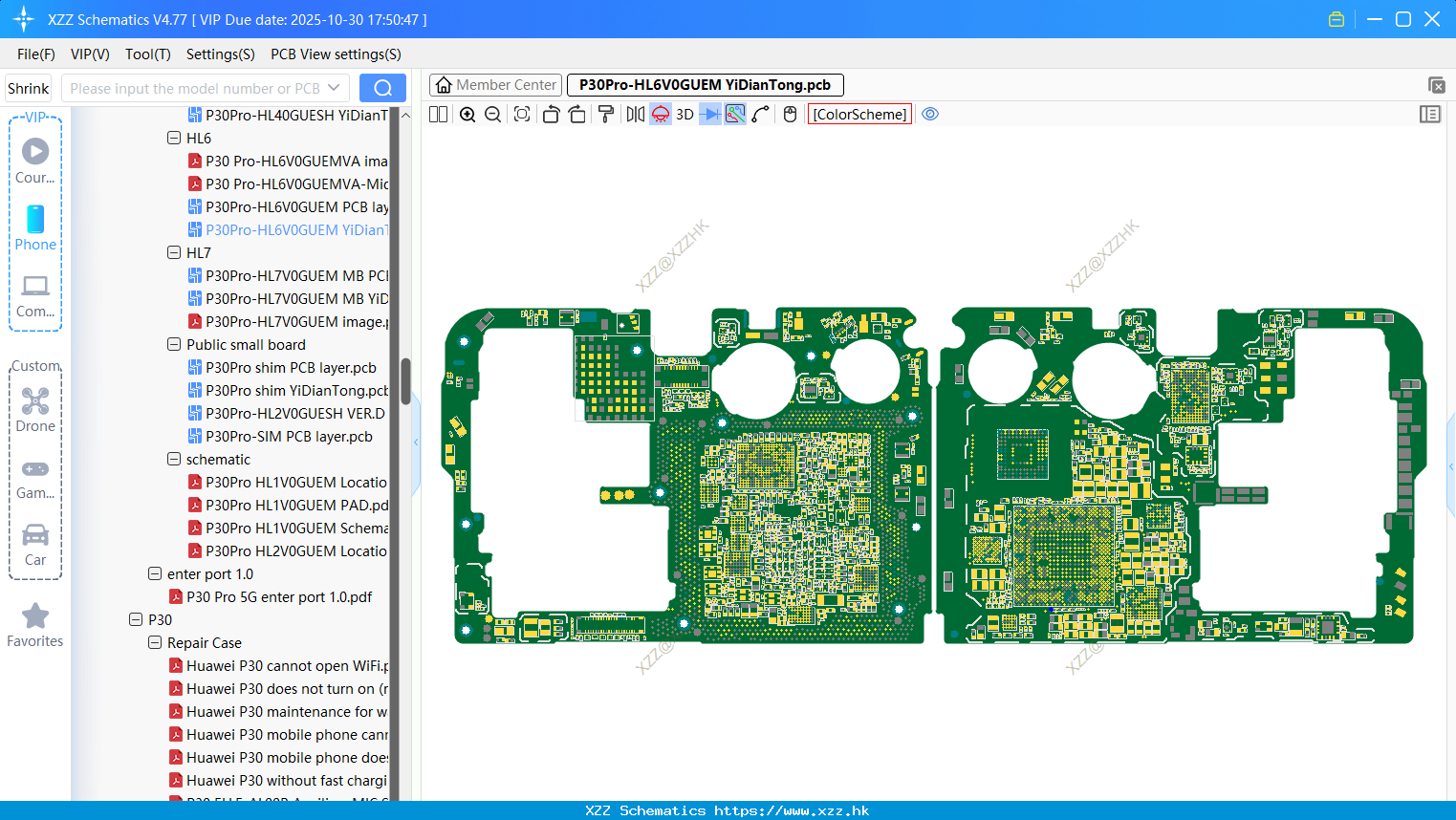The image size is (1456, 820).
Task: Open the Courses play icon in sidebar
Action: 35,161
